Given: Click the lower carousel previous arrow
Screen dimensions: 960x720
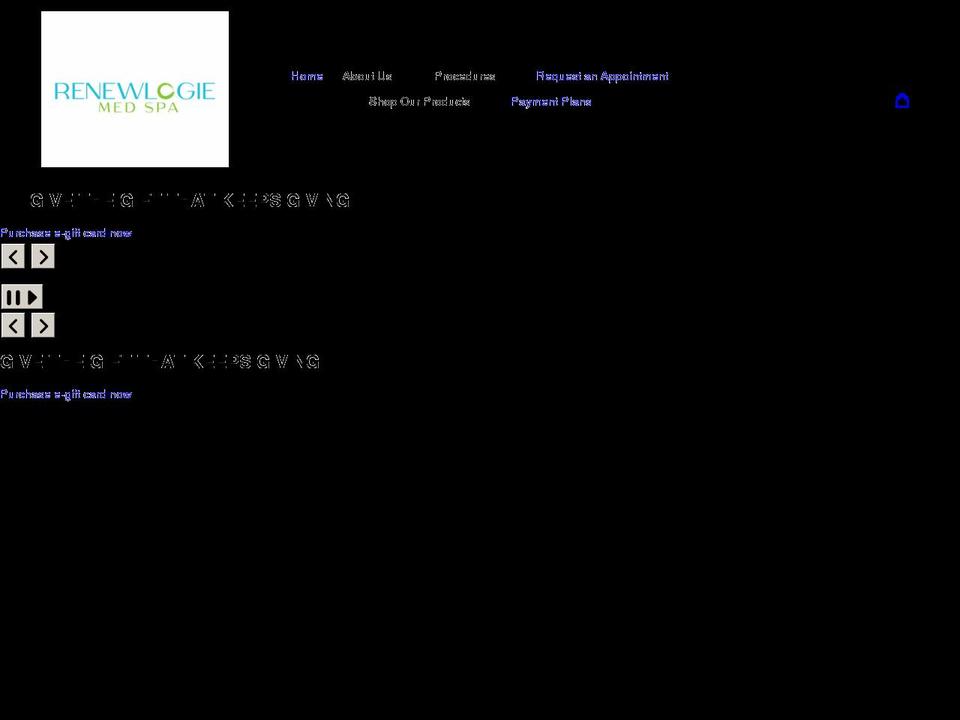Looking at the screenshot, I should click(x=13, y=325).
